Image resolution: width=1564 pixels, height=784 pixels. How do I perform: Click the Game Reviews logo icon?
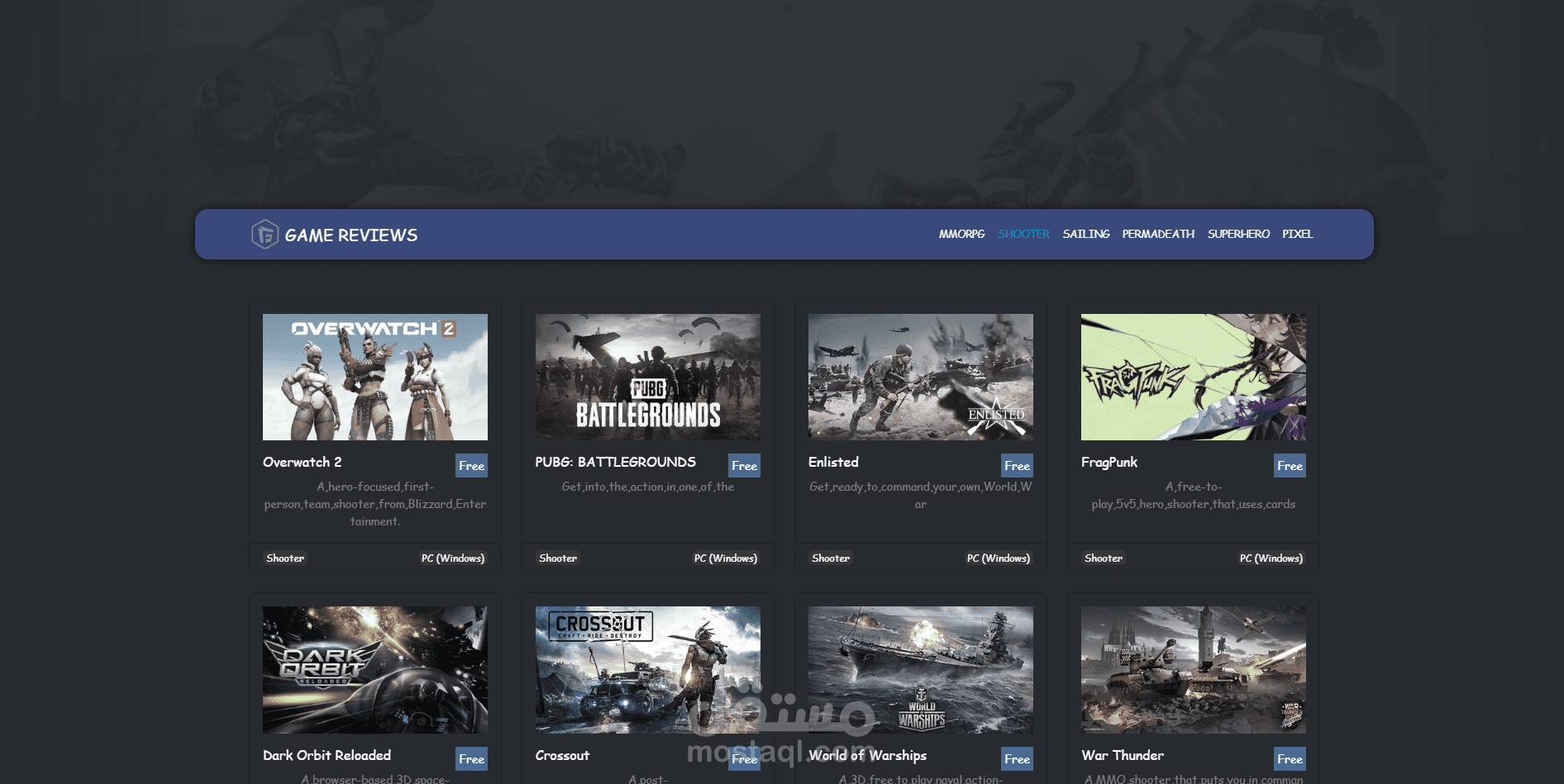[265, 235]
